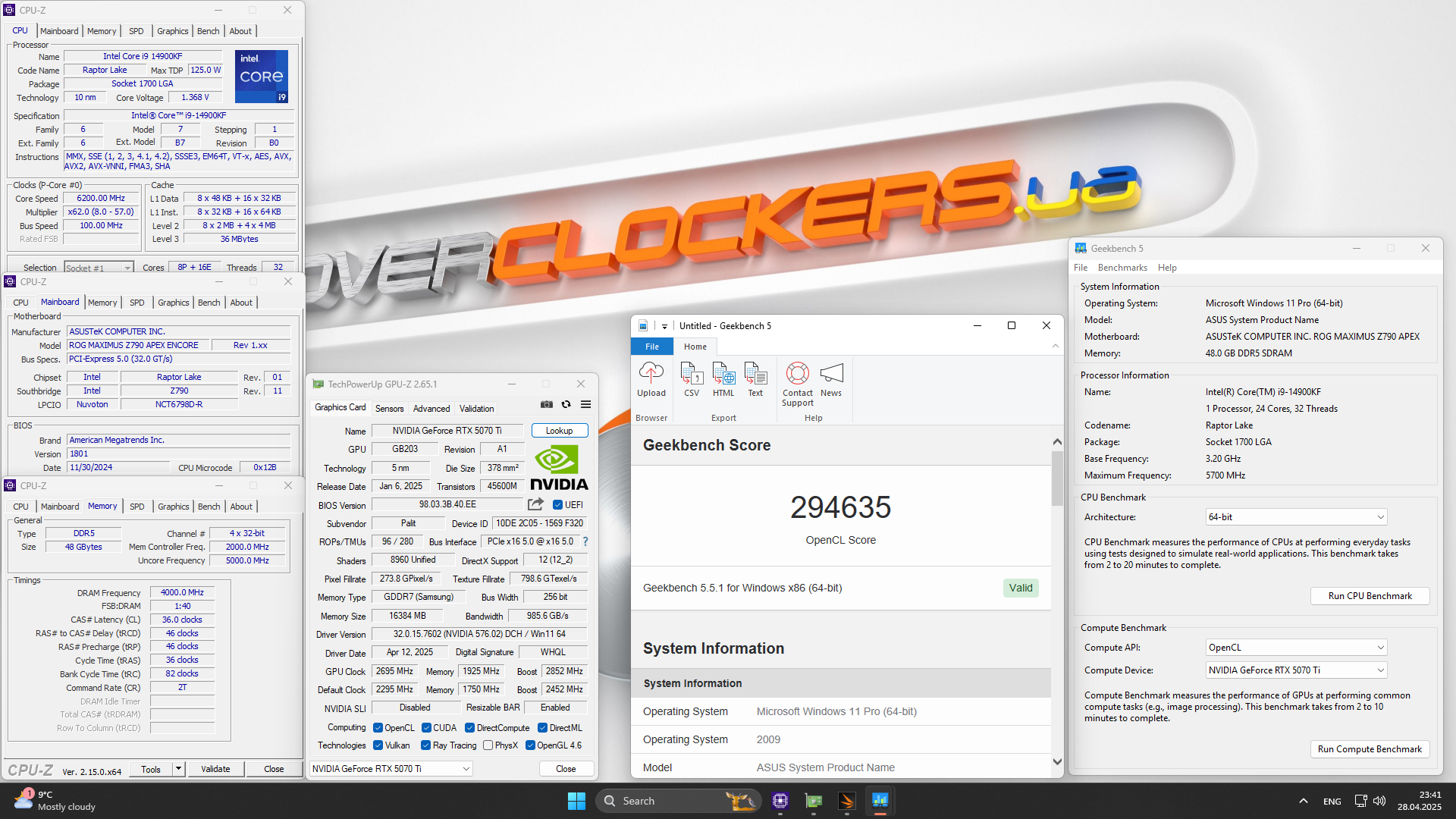The image size is (1456, 819).
Task: Open CPU-Z from the taskbar
Action: pyautogui.click(x=780, y=801)
